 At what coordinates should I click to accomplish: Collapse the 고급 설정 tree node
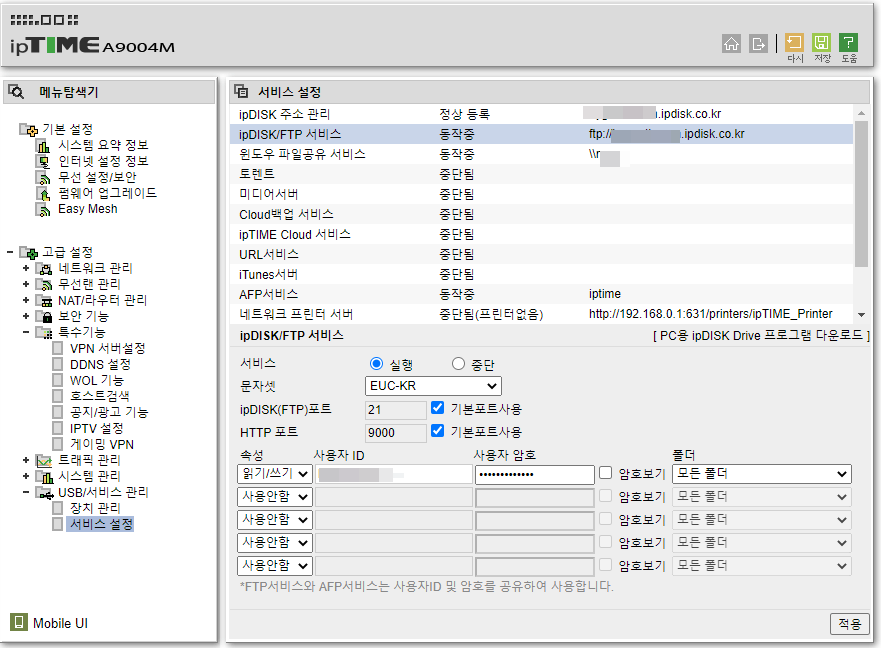coord(10,252)
